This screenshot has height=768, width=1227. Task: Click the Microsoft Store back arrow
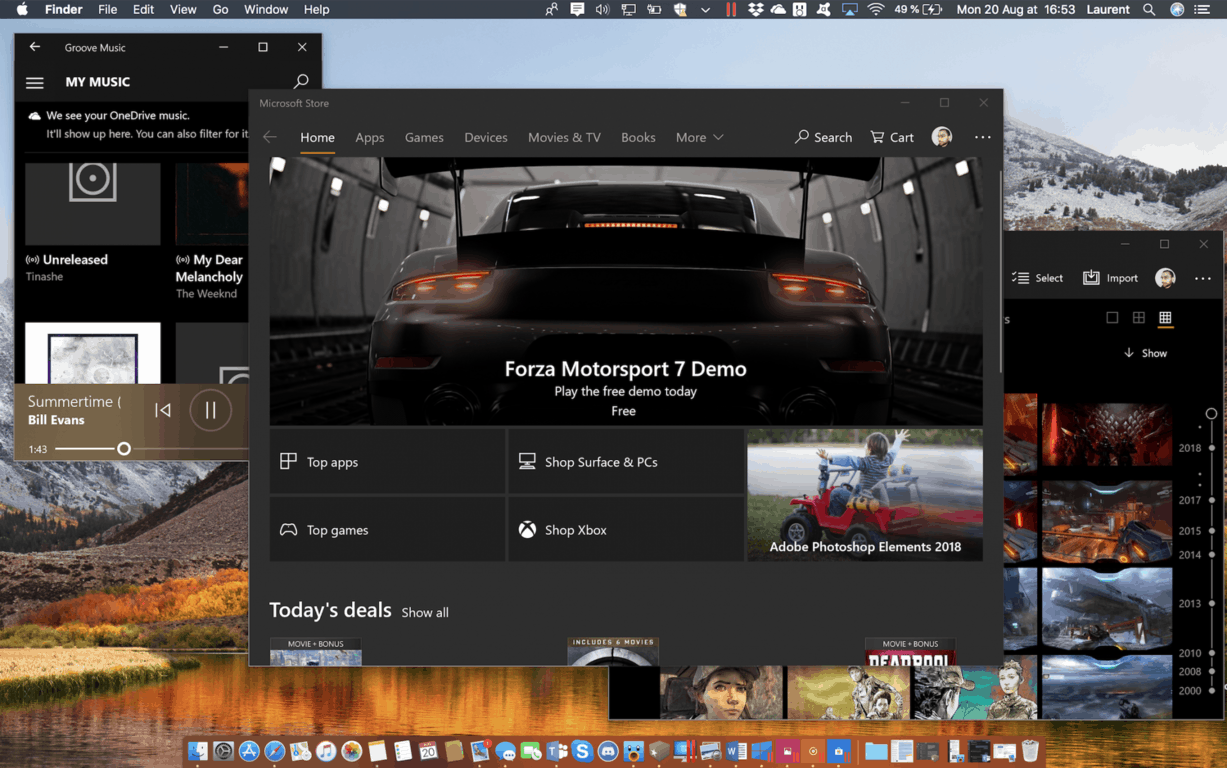(x=270, y=137)
